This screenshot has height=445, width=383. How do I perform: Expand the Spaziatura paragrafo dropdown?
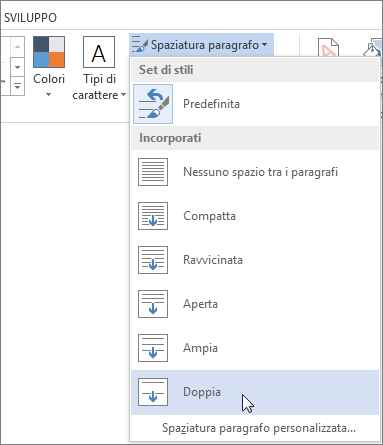[202, 45]
